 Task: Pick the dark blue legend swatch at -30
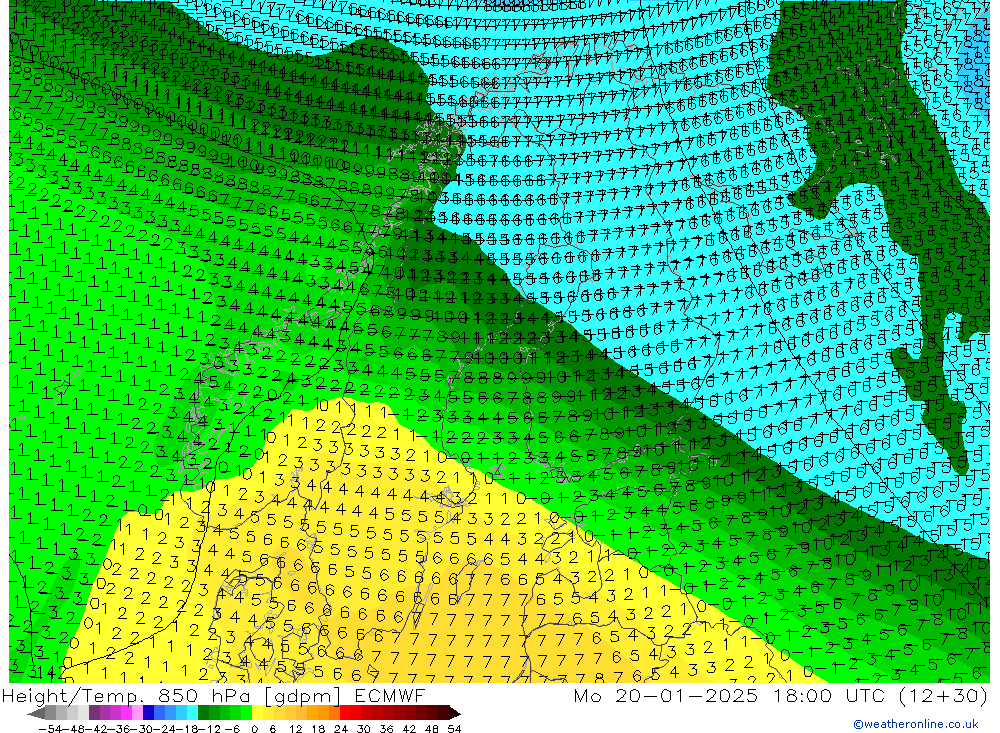point(148,713)
